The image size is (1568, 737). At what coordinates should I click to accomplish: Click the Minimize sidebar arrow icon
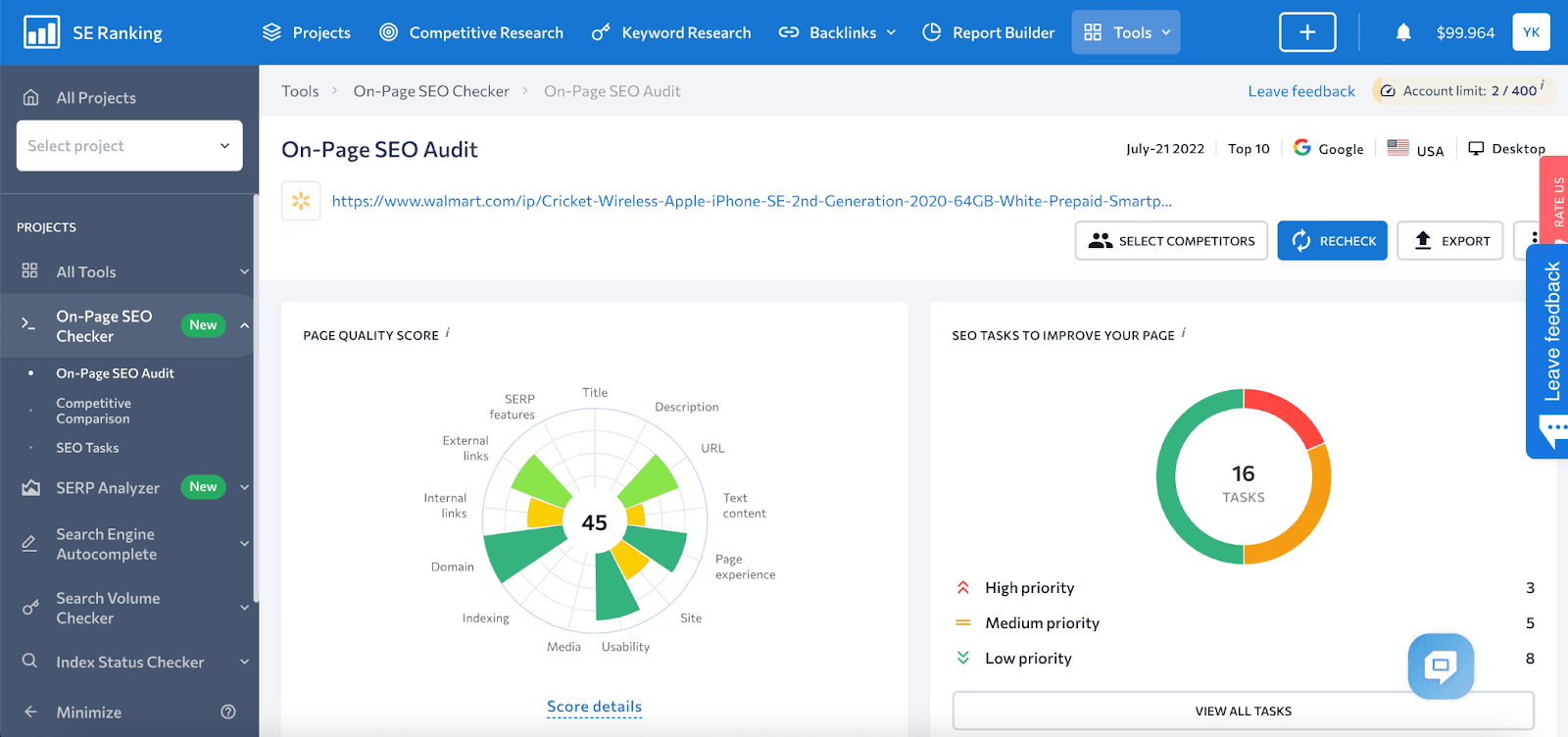tap(30, 712)
